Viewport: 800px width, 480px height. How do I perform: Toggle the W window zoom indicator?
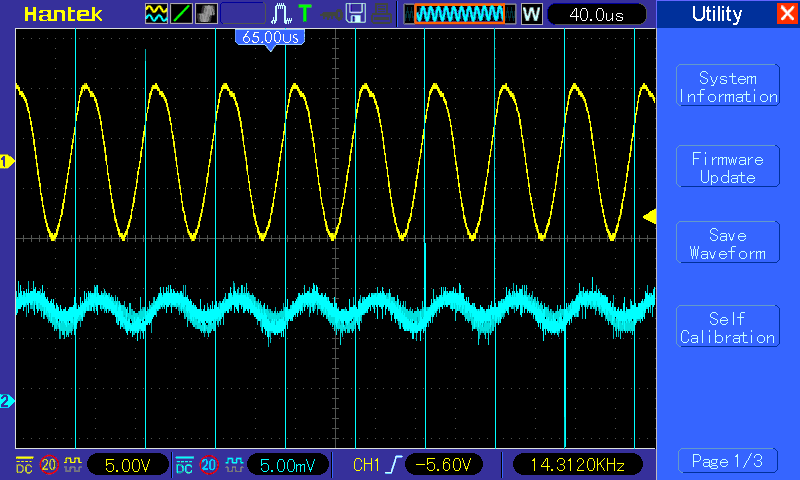(x=531, y=14)
